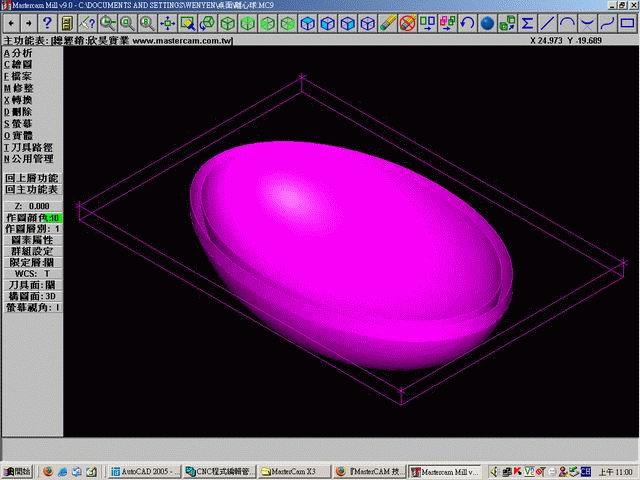The height and width of the screenshot is (480, 640).
Task: Set side graphics view (green side-face cube)
Action: point(287,23)
